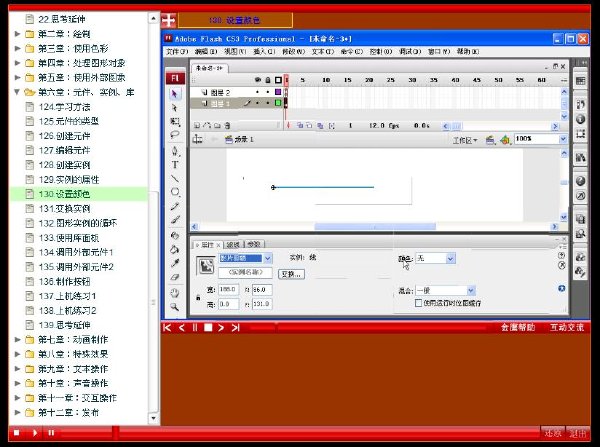Screen dimensions: 600x447
Task: Select the Pencil tool
Action: pyautogui.click(x=175, y=206)
